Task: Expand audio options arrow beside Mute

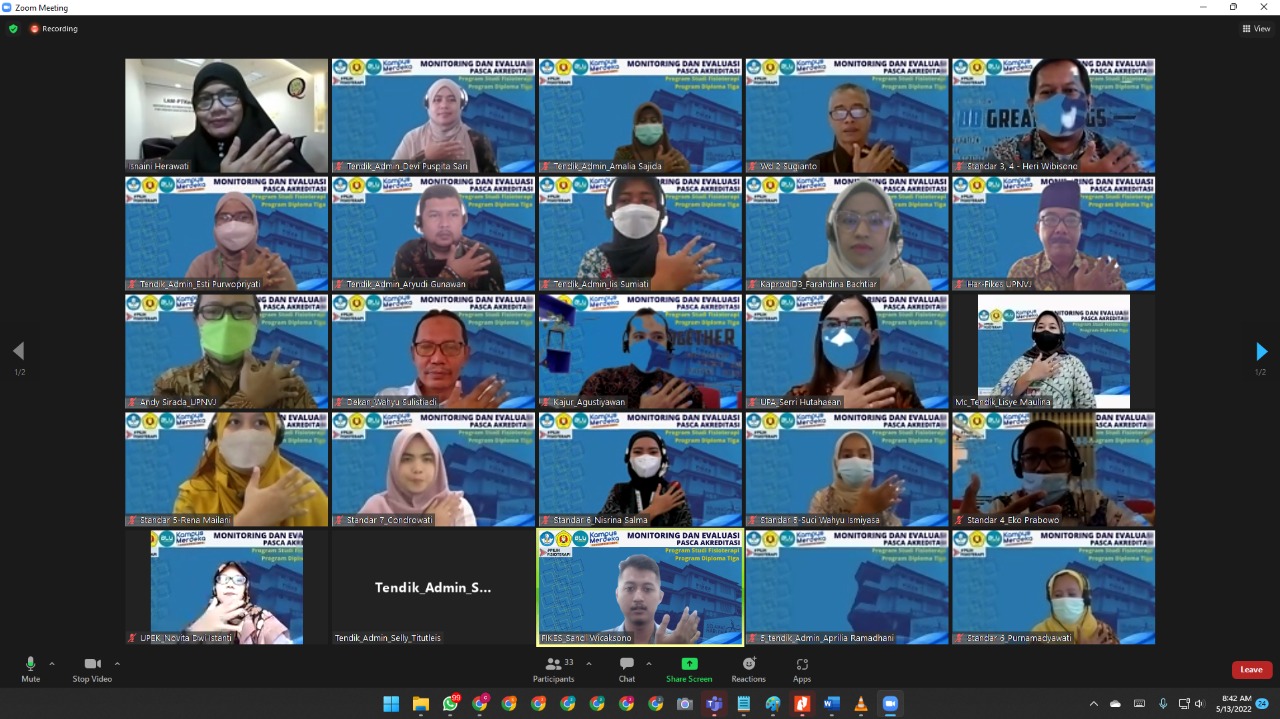Action: (52, 663)
